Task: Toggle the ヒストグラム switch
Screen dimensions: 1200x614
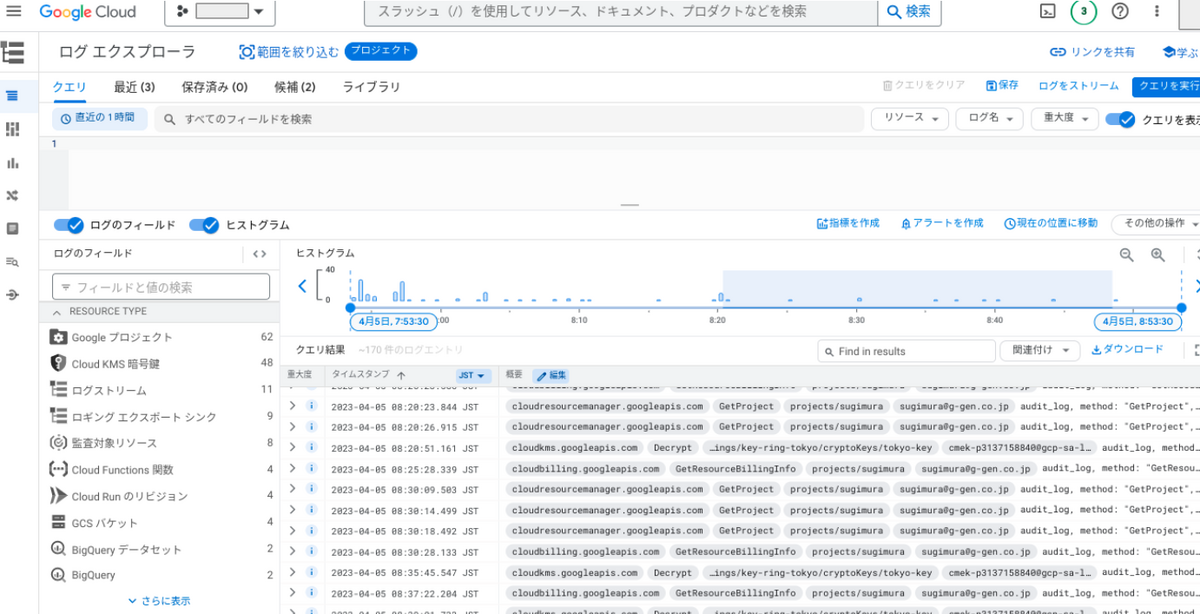Action: click(x=204, y=225)
